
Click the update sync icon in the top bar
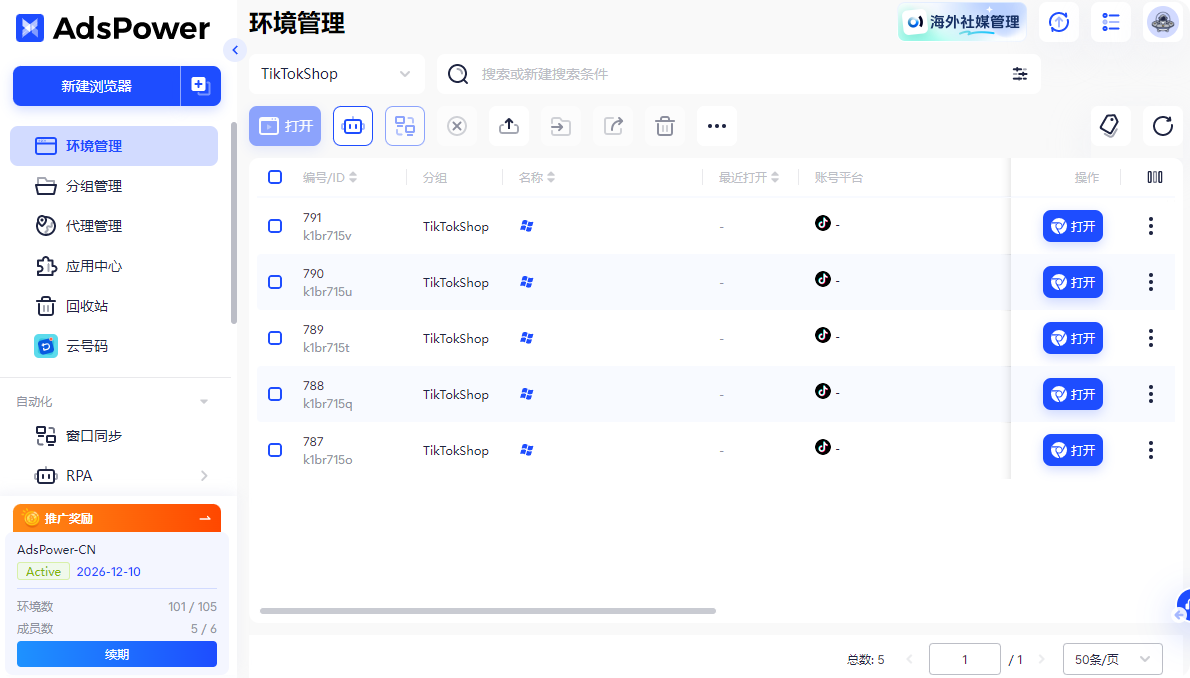(1058, 22)
